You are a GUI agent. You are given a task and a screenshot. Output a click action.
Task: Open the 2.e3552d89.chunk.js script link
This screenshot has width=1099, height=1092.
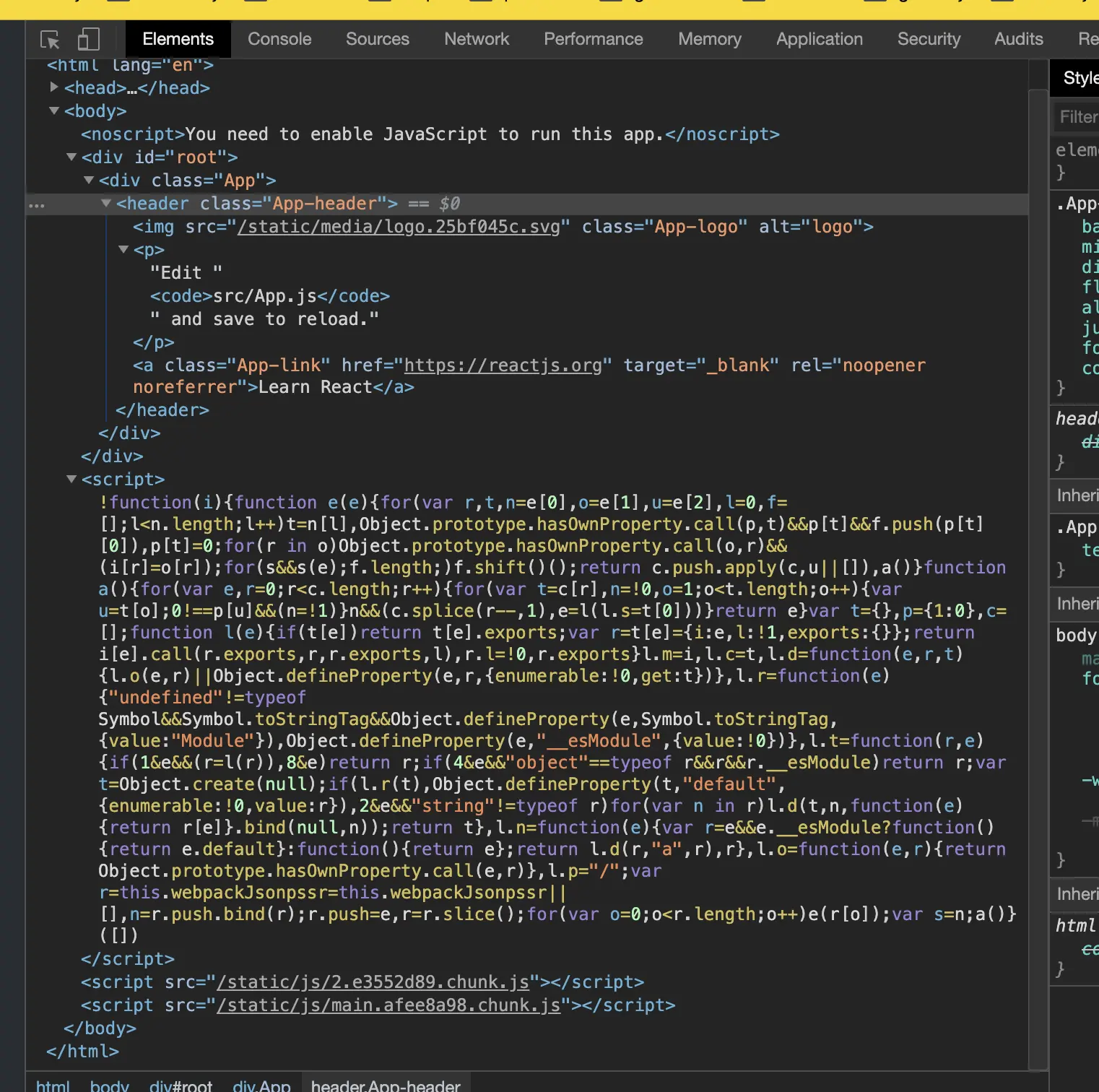(373, 982)
